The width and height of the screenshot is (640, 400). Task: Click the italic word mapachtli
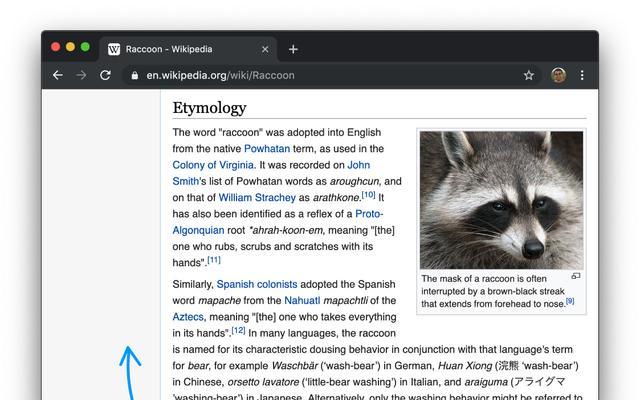tap(345, 300)
